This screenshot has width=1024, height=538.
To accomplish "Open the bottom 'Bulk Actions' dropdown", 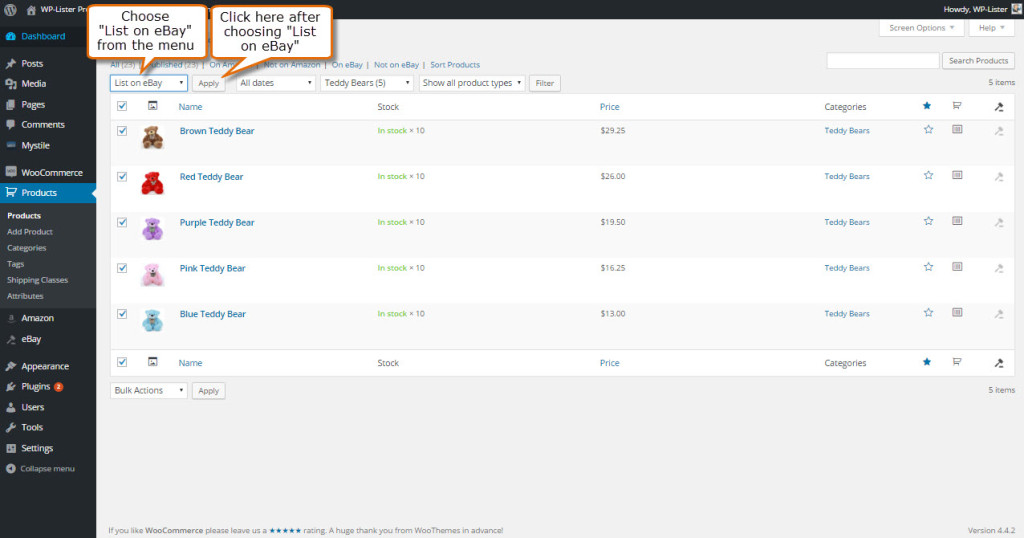I will pos(149,390).
